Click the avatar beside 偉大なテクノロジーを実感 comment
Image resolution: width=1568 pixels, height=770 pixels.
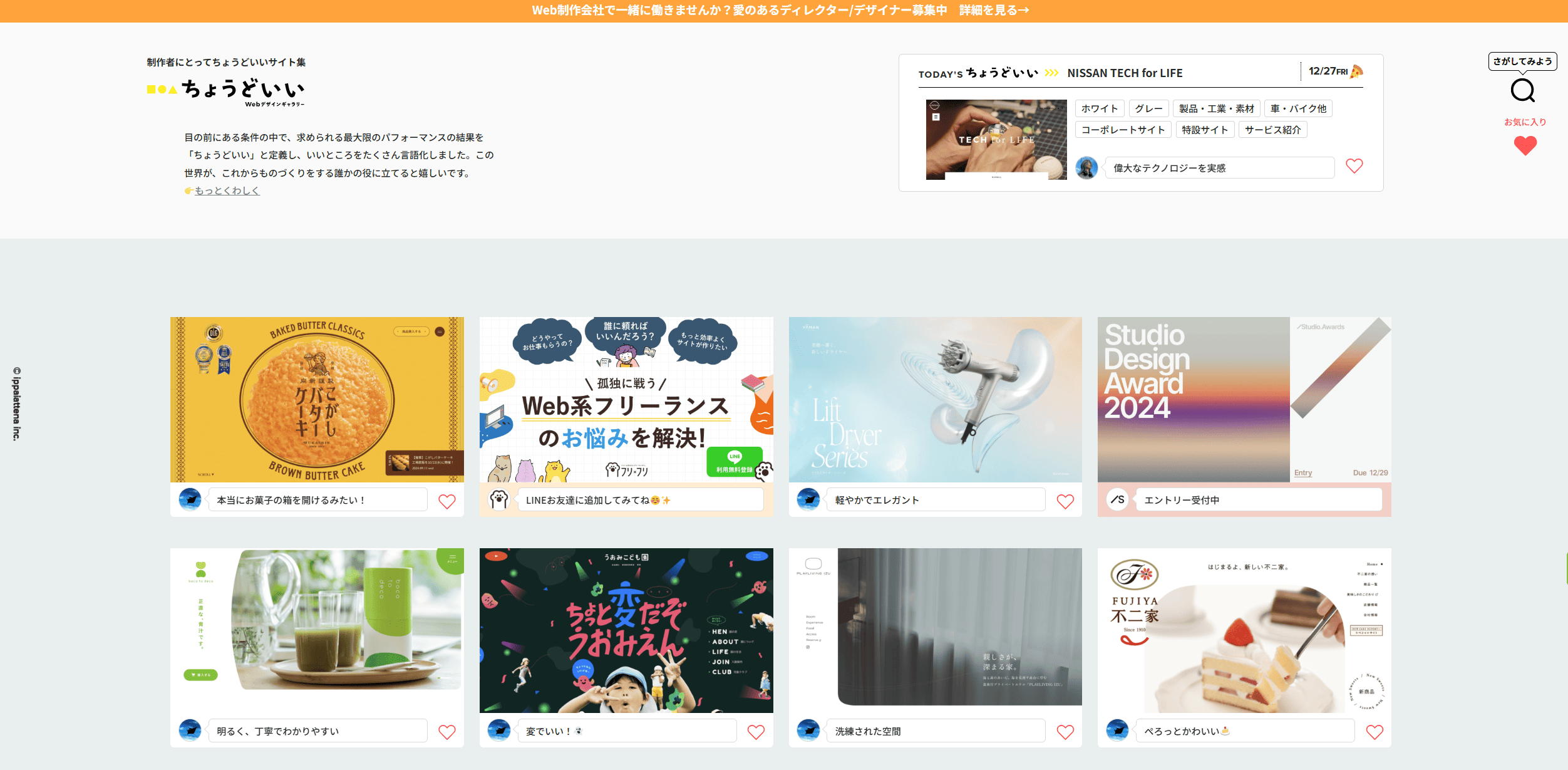click(x=1087, y=167)
